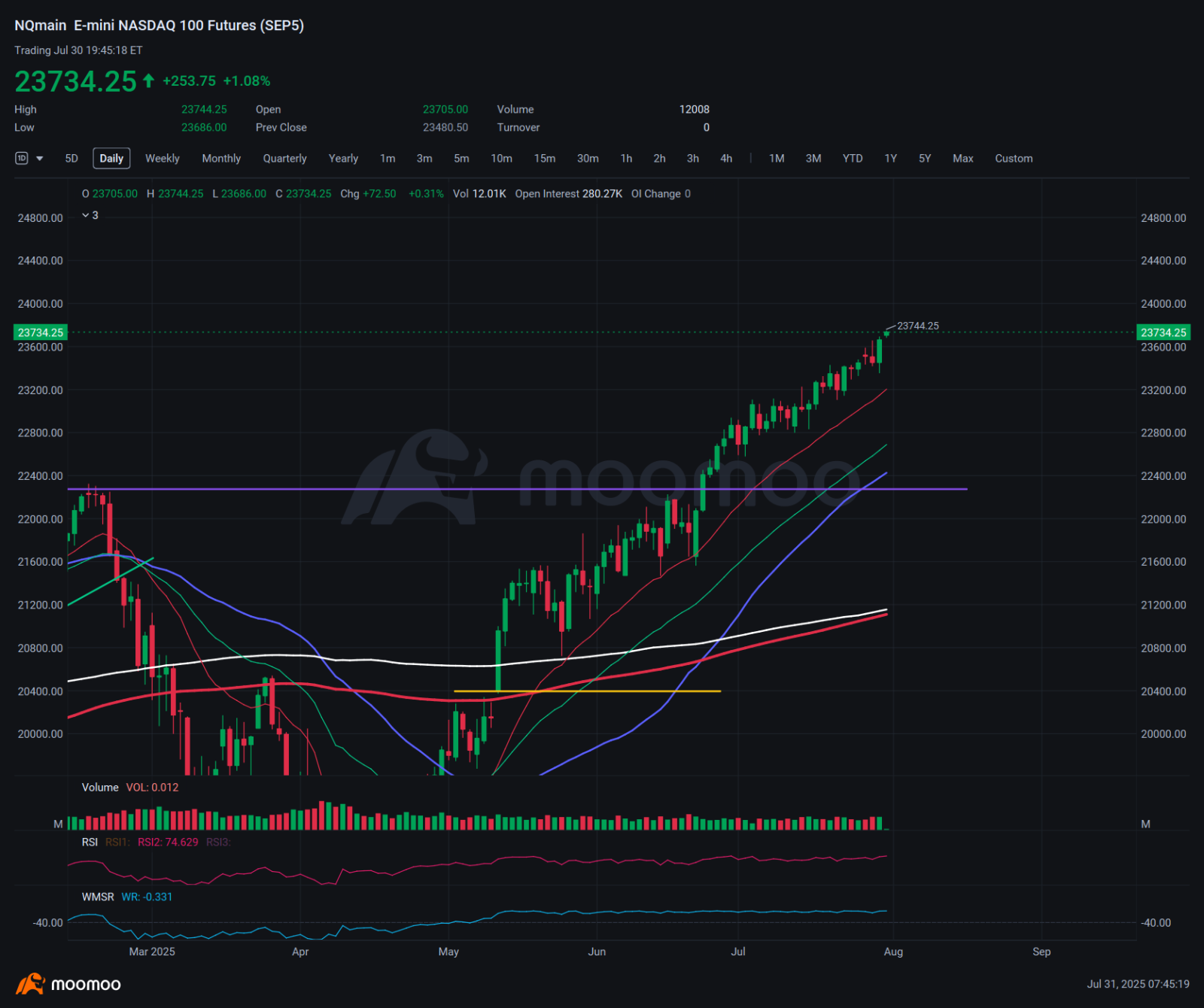
Task: Set chart range to 3M
Action: (813, 158)
